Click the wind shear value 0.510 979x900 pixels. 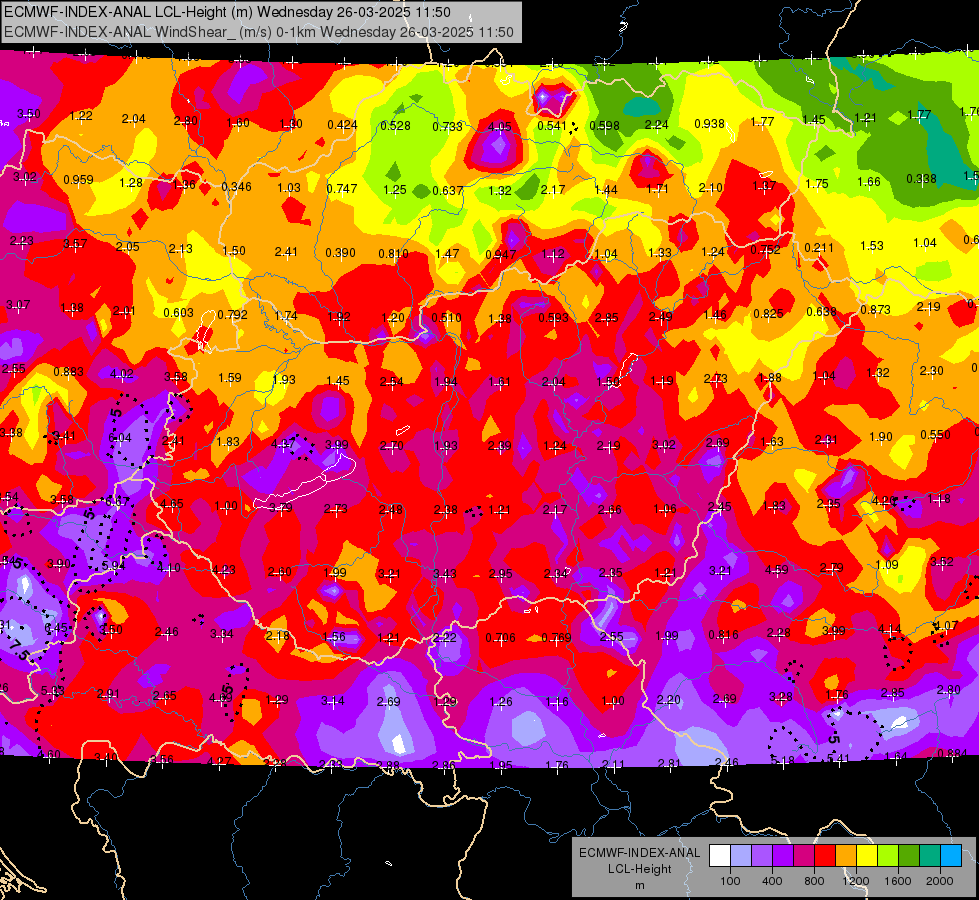pyautogui.click(x=446, y=318)
